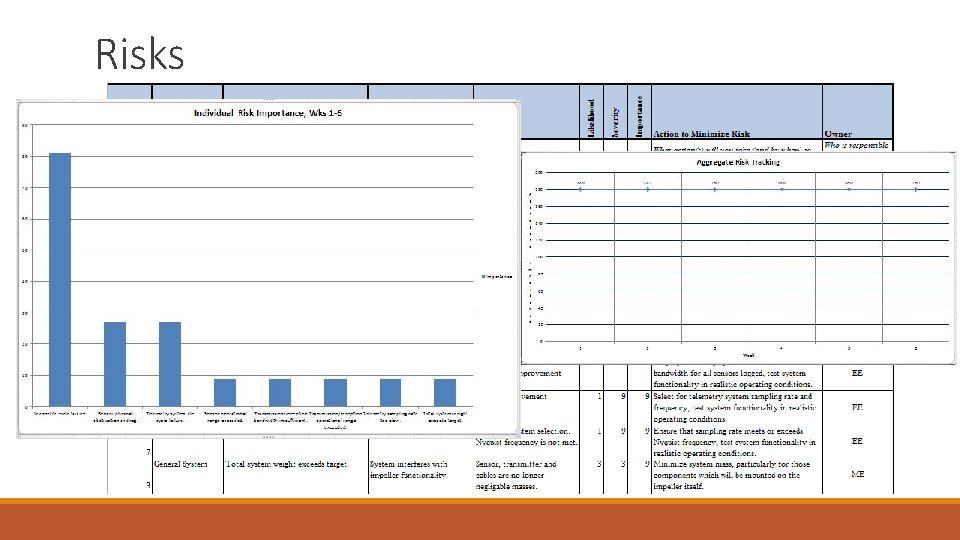Select the "Nyquist frequency is not met" text
The width and height of the screenshot is (960, 540).
527,442
